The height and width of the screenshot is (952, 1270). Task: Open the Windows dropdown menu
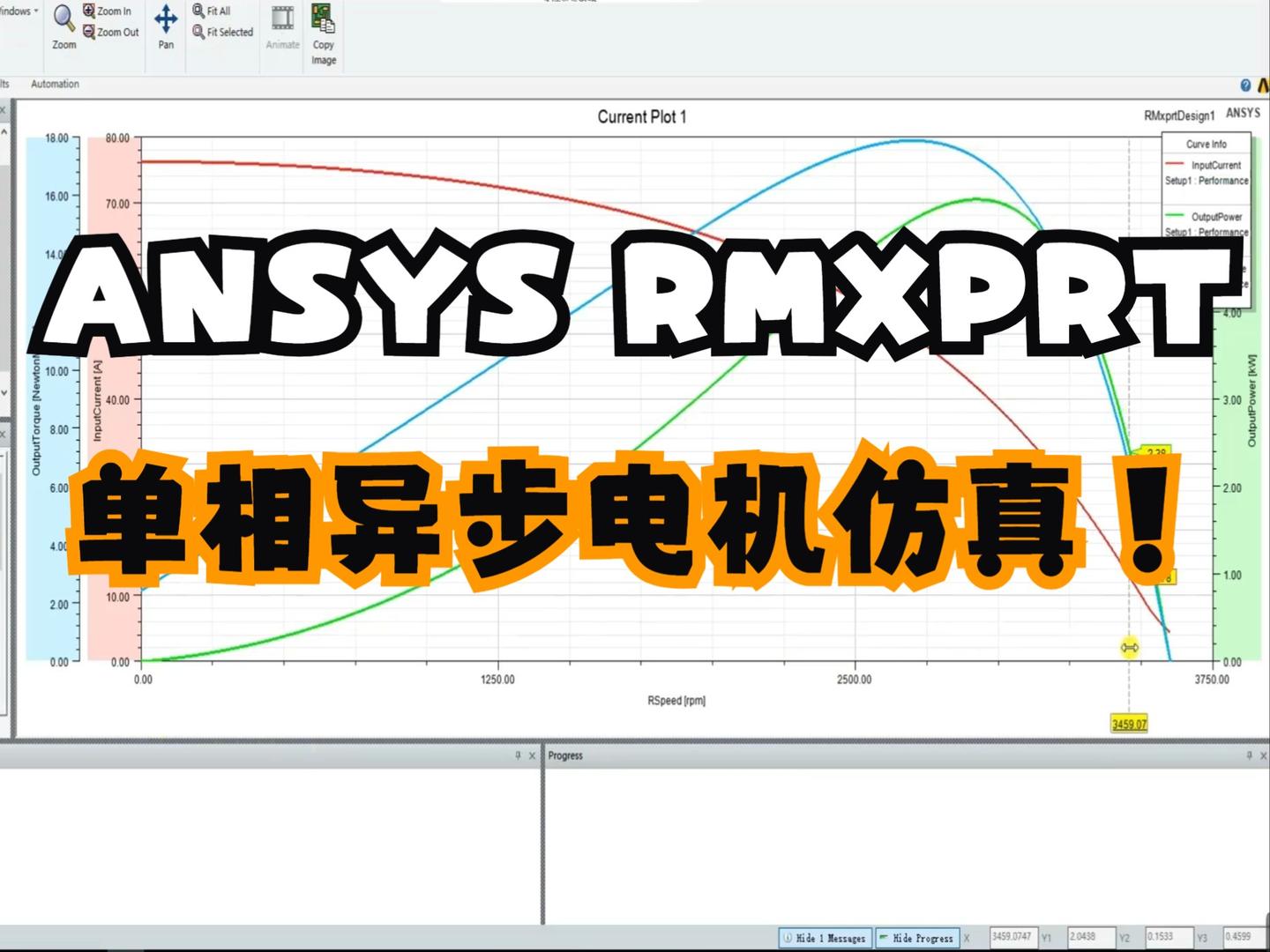[18, 11]
